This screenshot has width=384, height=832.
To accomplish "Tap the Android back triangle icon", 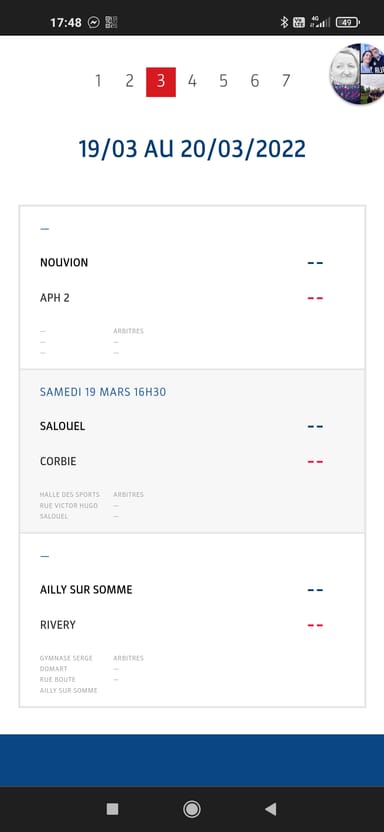I will tap(270, 809).
